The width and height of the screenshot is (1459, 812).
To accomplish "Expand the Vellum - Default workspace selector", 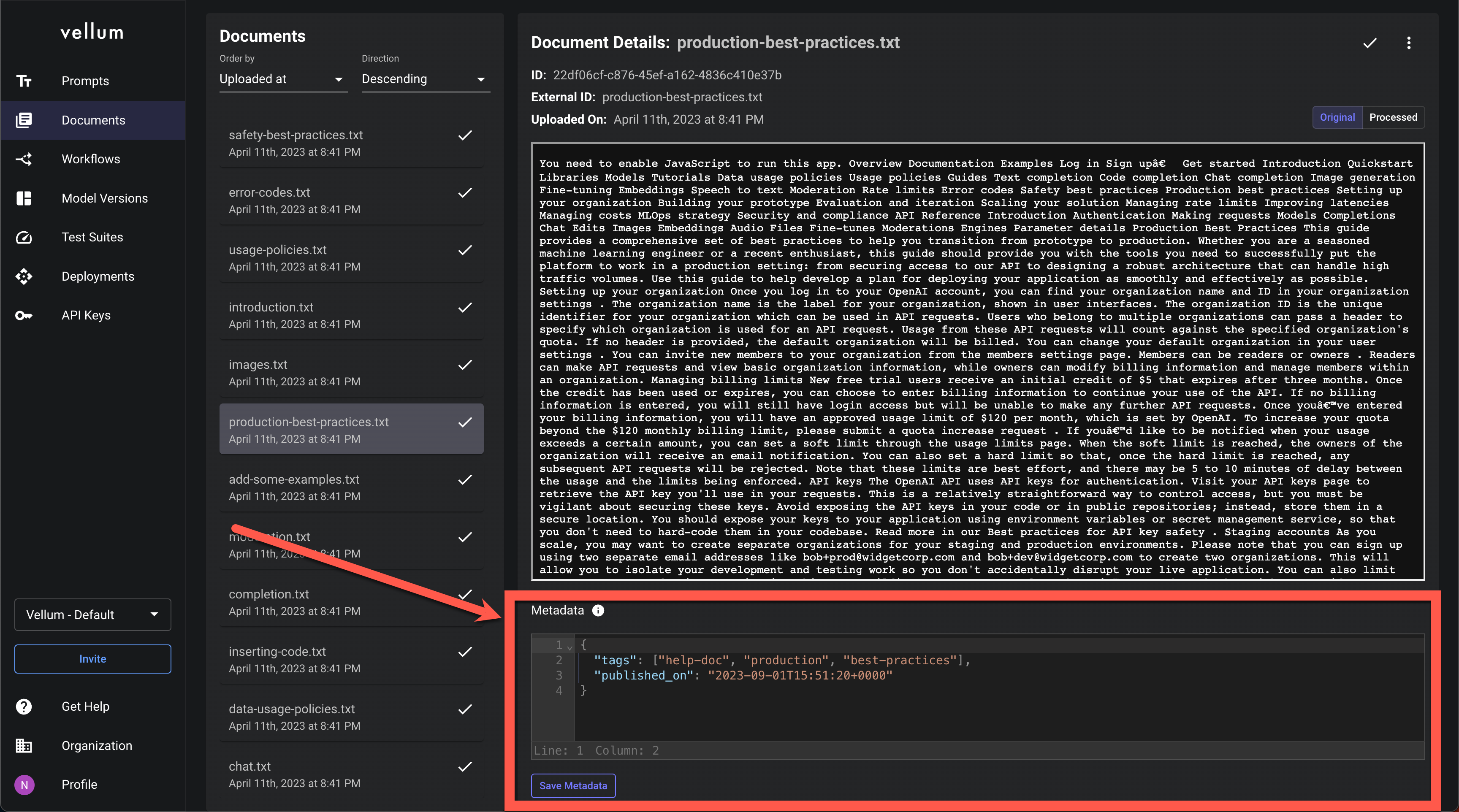I will [92, 614].
